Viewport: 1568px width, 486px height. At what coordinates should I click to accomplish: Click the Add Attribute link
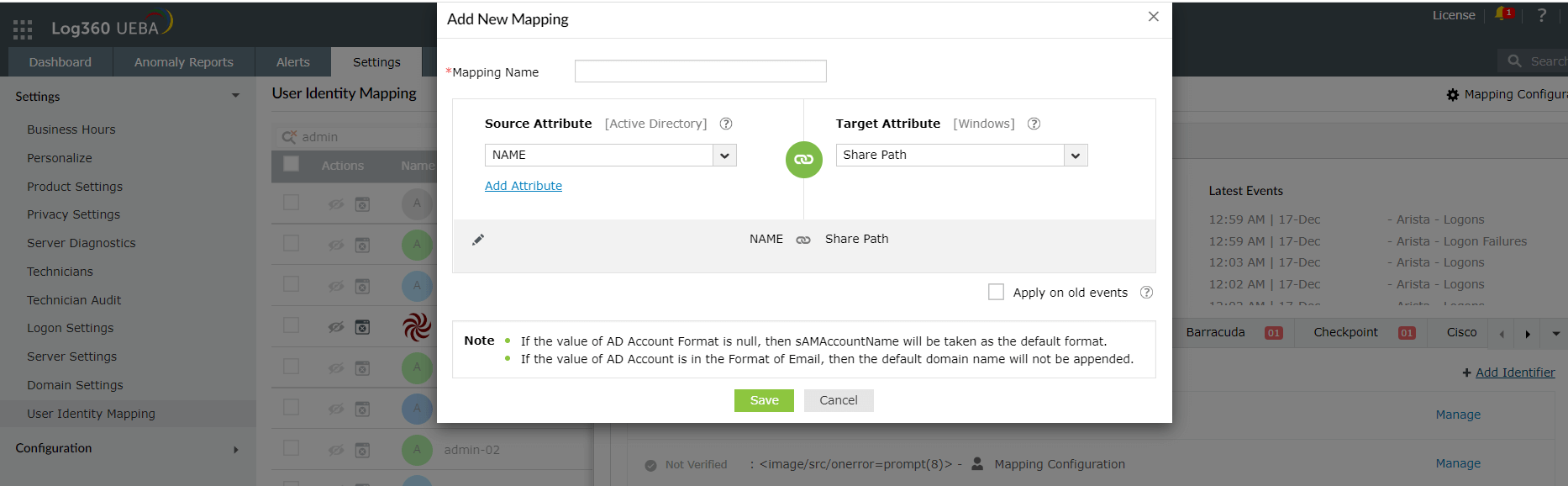[x=523, y=186]
